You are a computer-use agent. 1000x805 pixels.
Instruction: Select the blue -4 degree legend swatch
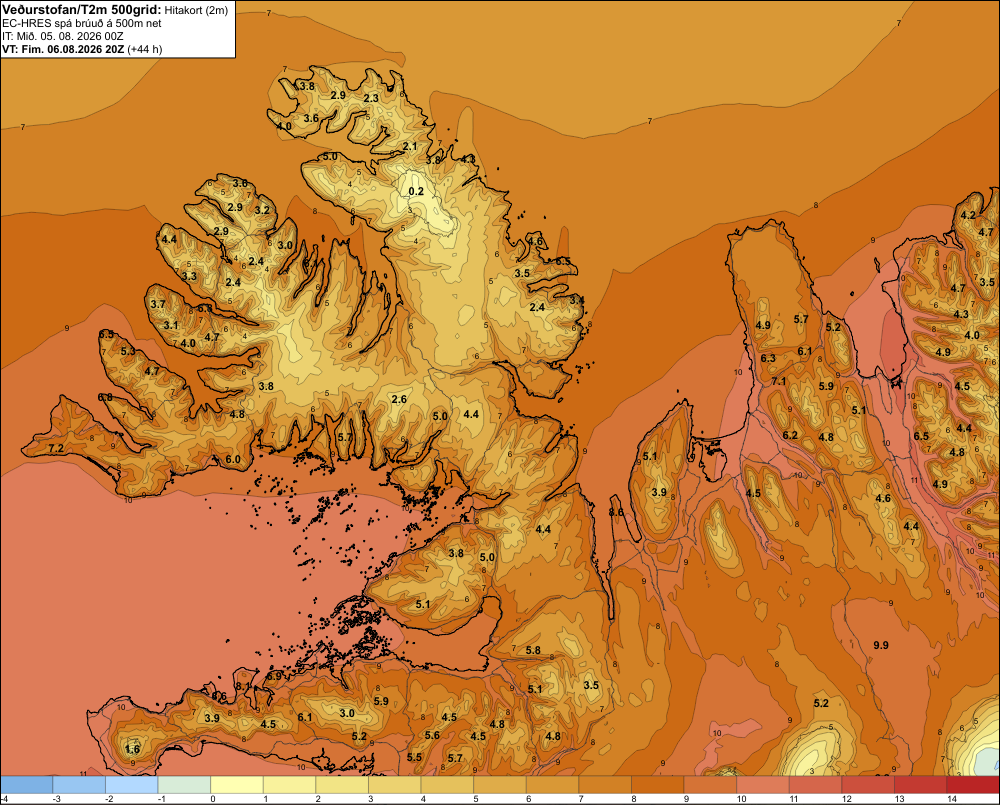pos(26,785)
